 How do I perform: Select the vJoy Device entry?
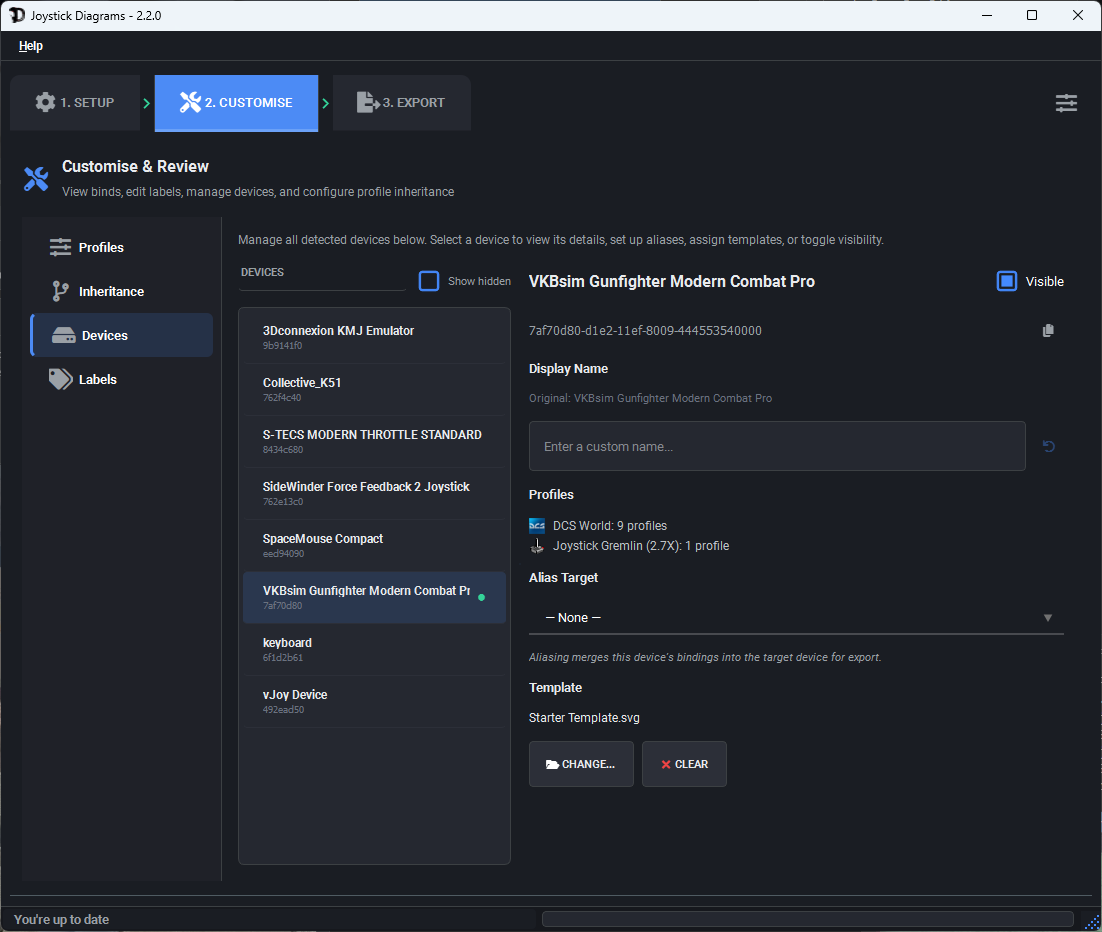click(x=374, y=701)
